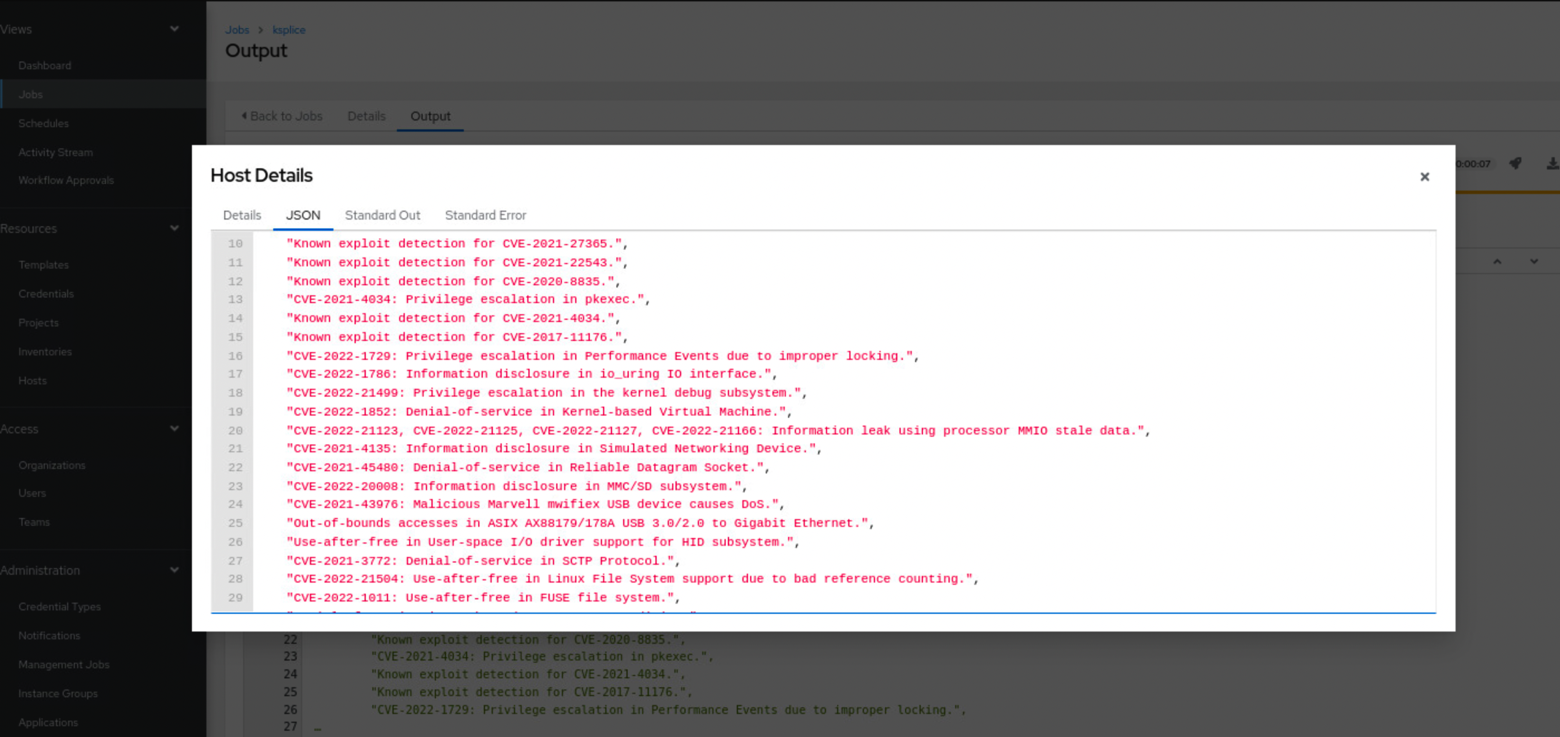Open Teams in the sidebar
The height and width of the screenshot is (737, 1560).
[34, 522]
